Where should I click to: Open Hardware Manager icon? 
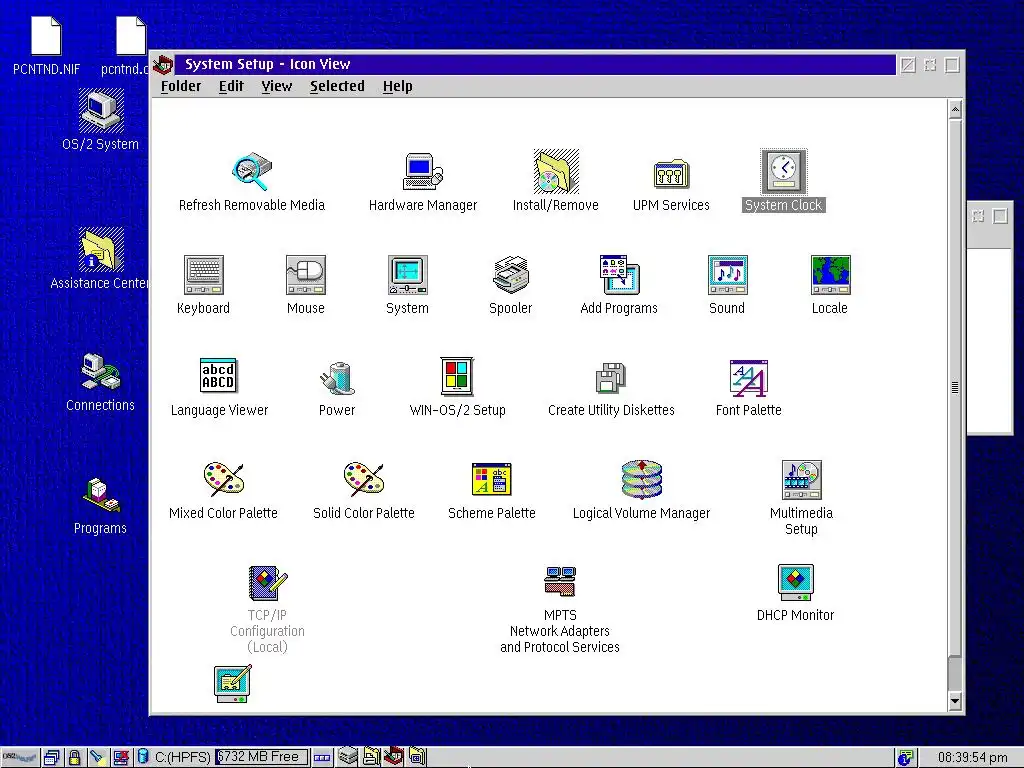click(423, 172)
